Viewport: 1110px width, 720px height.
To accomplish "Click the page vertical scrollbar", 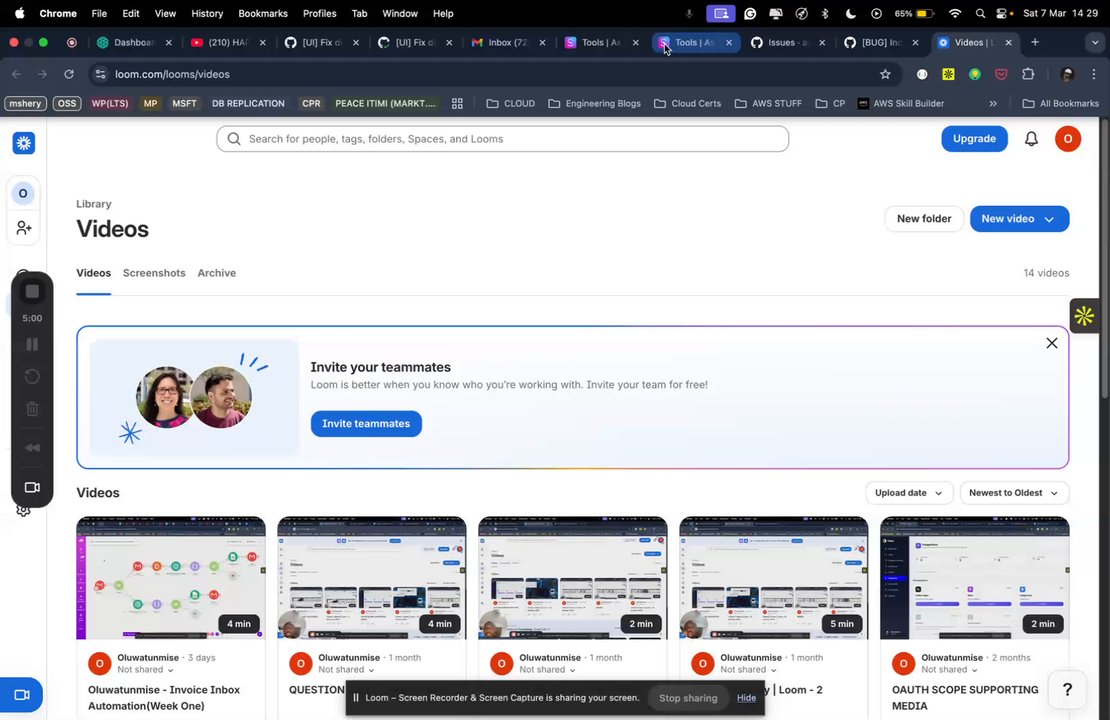I will (1105, 258).
